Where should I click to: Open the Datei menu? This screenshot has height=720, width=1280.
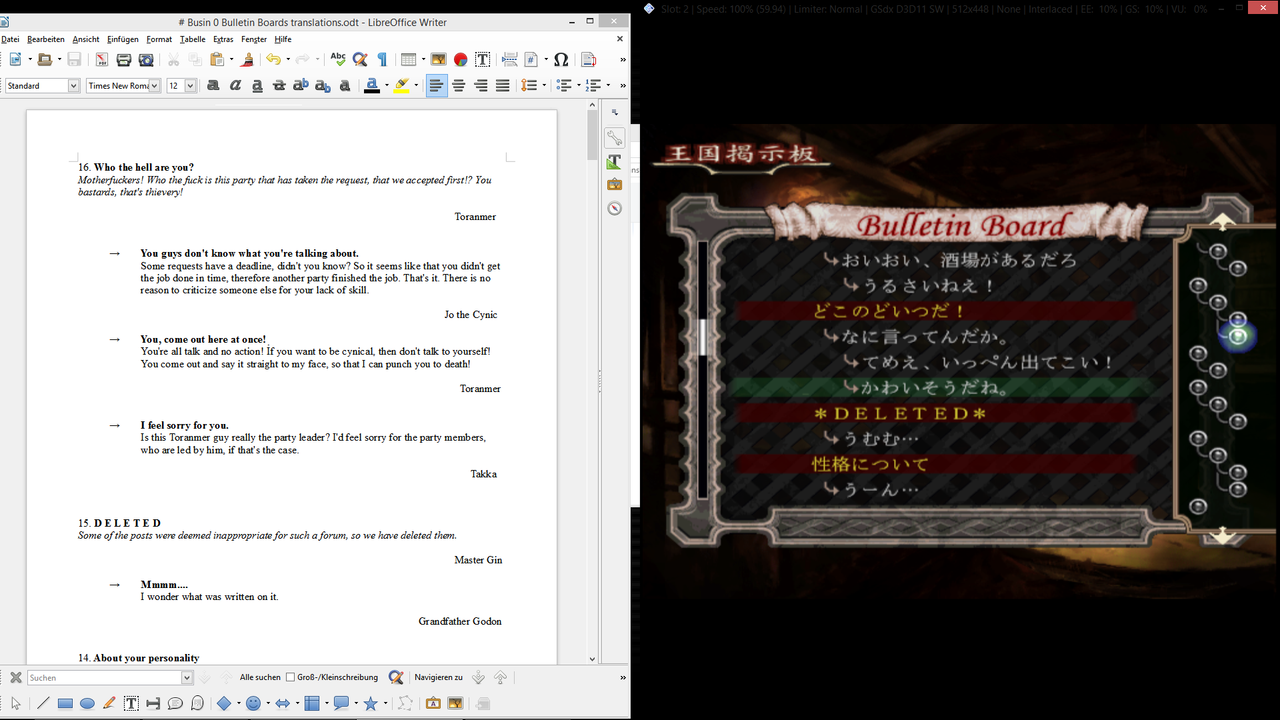click(10, 39)
